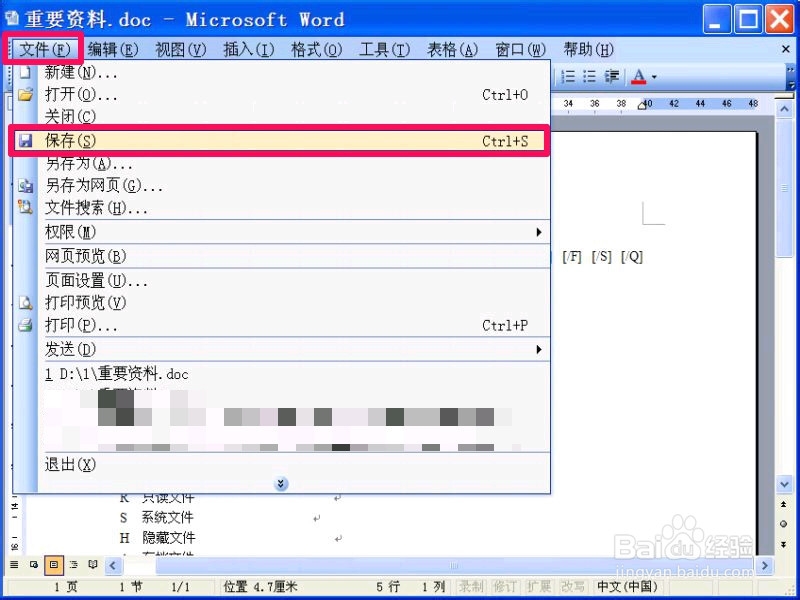
Task: Open the 工具(T) menu
Action: coord(385,49)
